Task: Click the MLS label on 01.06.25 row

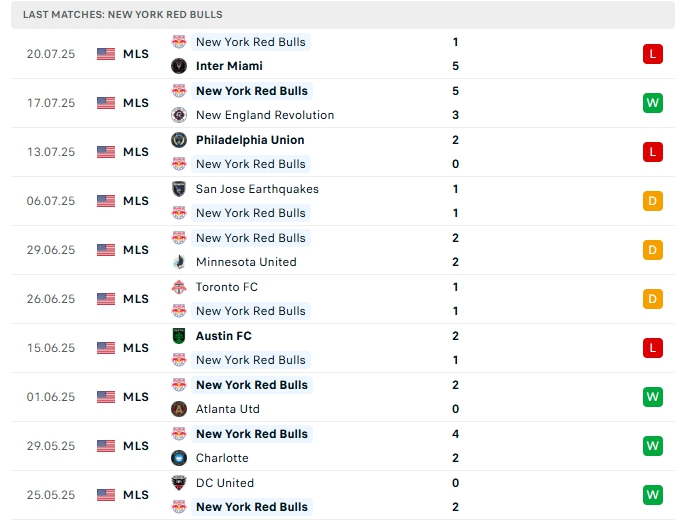Action: pos(136,397)
